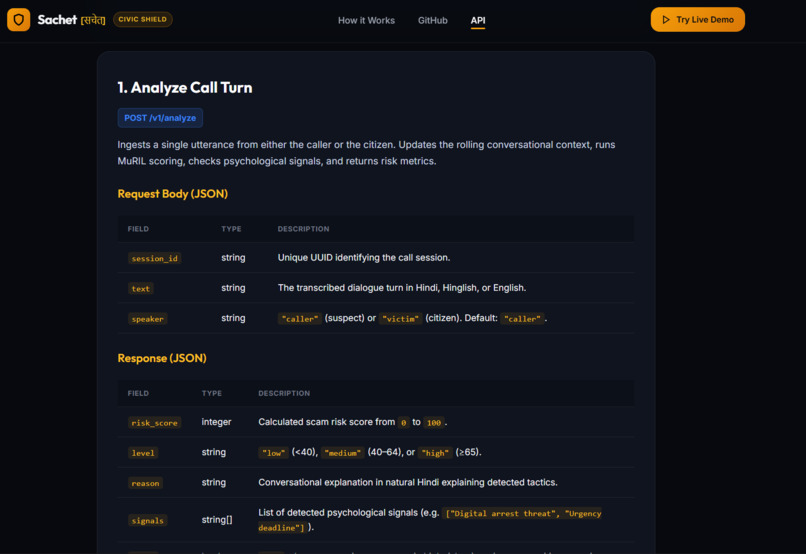The height and width of the screenshot is (554, 806).
Task: Open the Try Live Demo button
Action: tap(698, 20)
